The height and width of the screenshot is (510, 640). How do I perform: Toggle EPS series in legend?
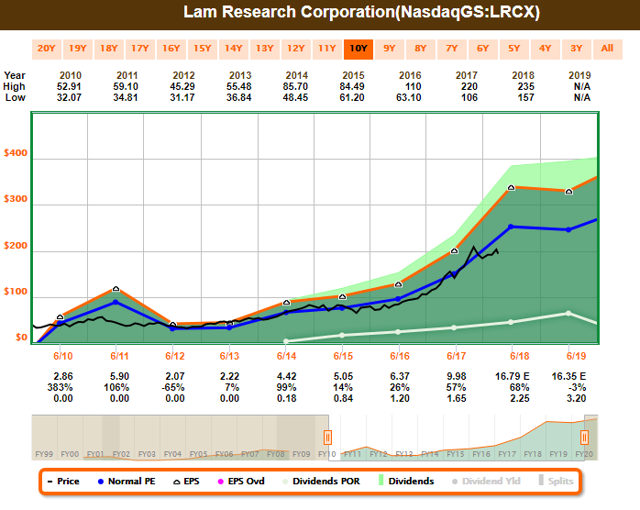click(x=187, y=481)
